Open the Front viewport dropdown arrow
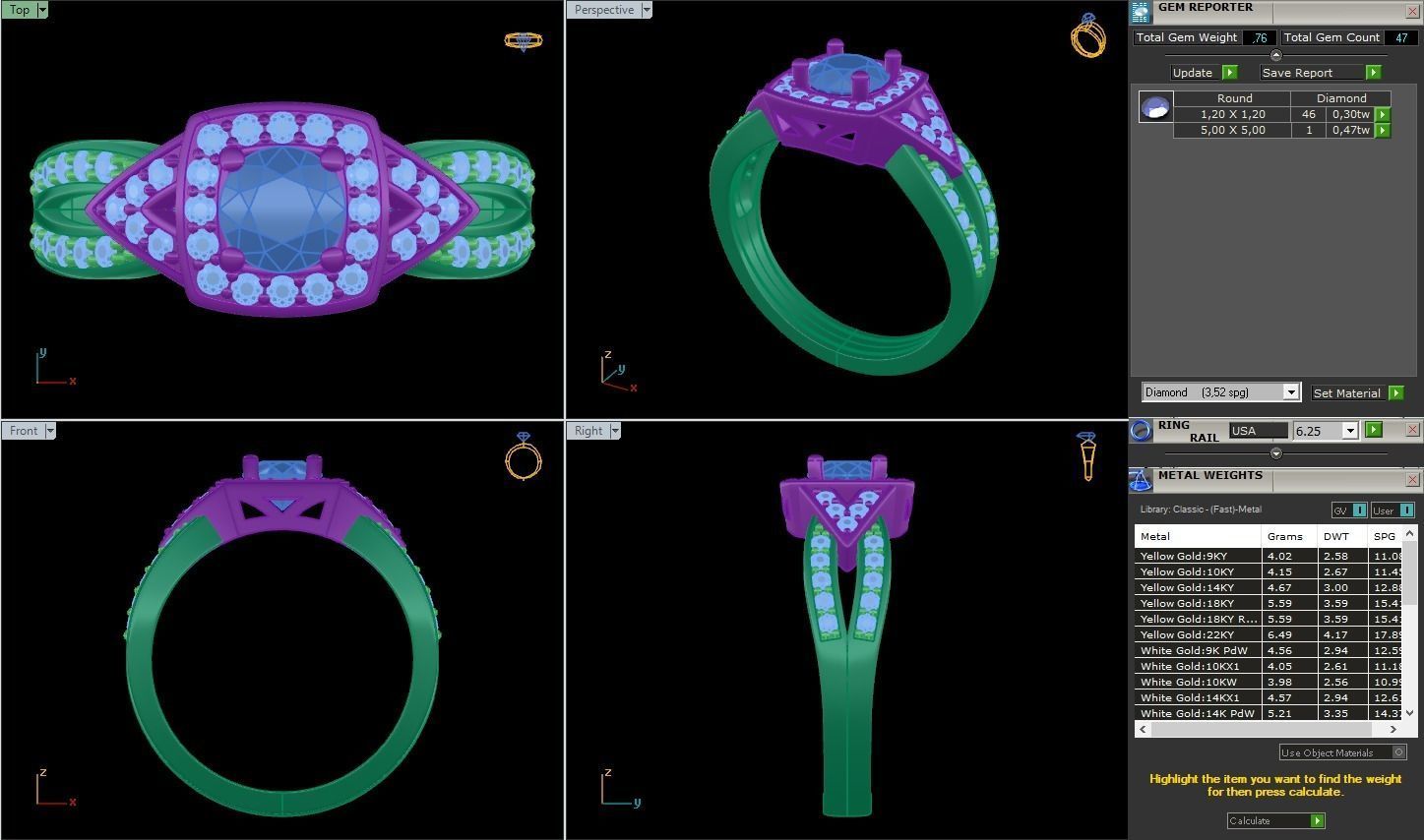This screenshot has height=840, width=1424. tap(50, 431)
